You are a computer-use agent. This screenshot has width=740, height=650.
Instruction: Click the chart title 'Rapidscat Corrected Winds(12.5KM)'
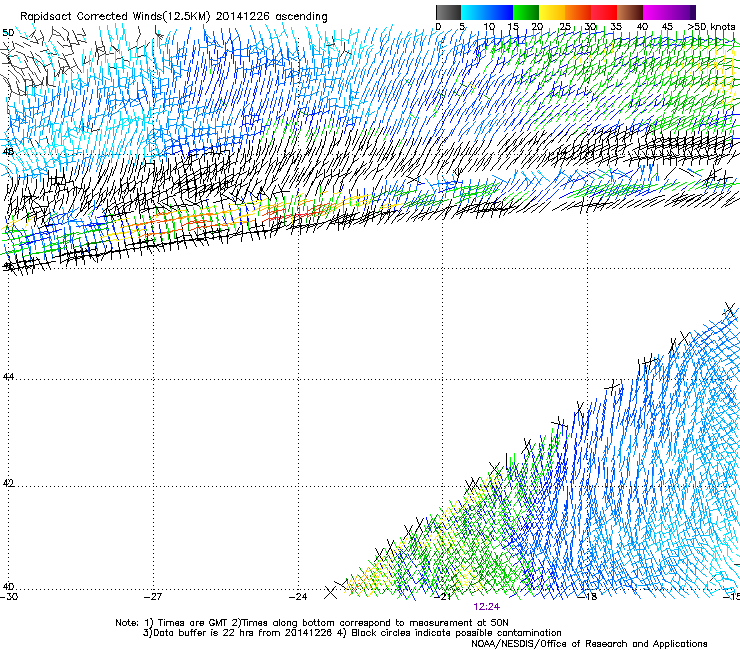tap(115, 17)
